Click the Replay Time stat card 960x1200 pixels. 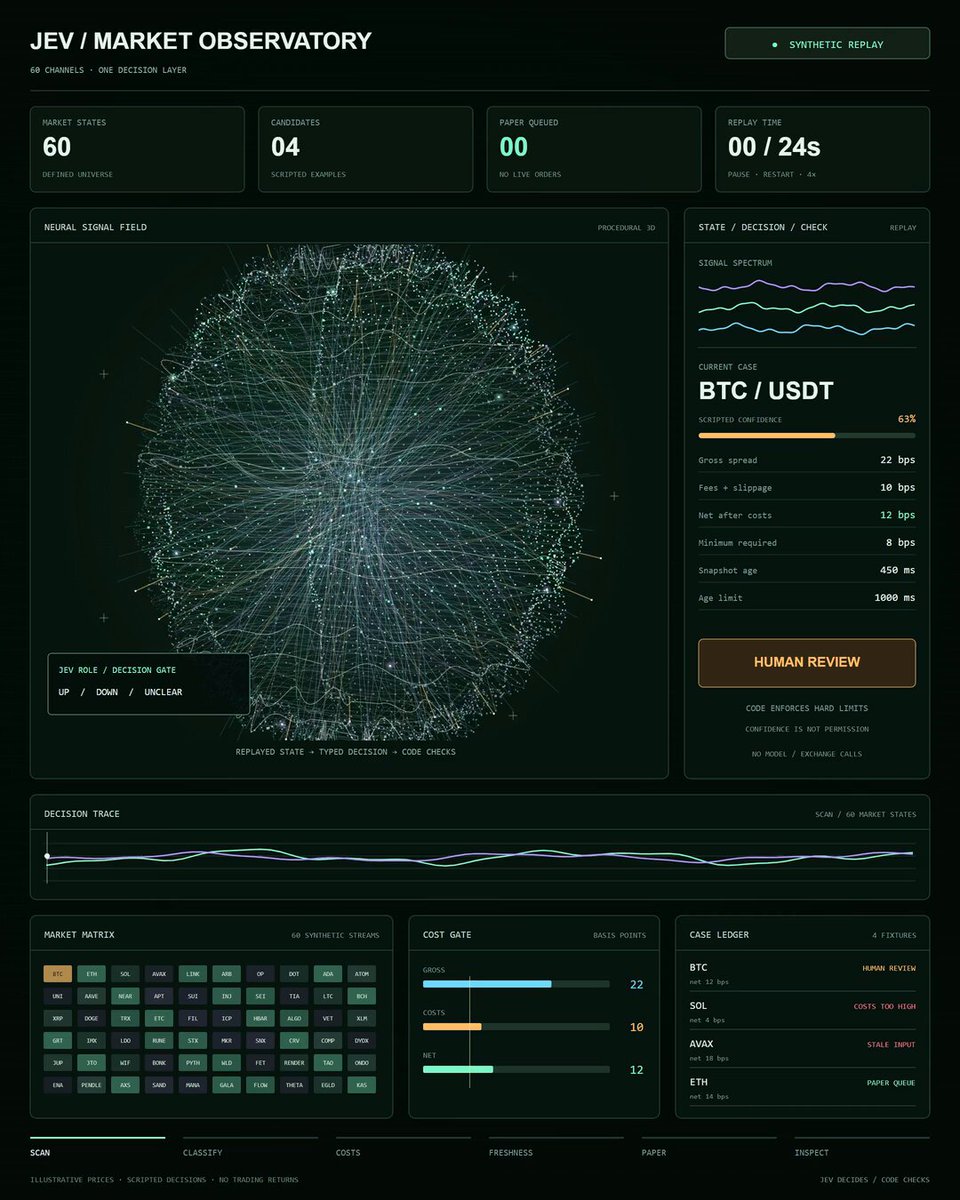tap(822, 149)
